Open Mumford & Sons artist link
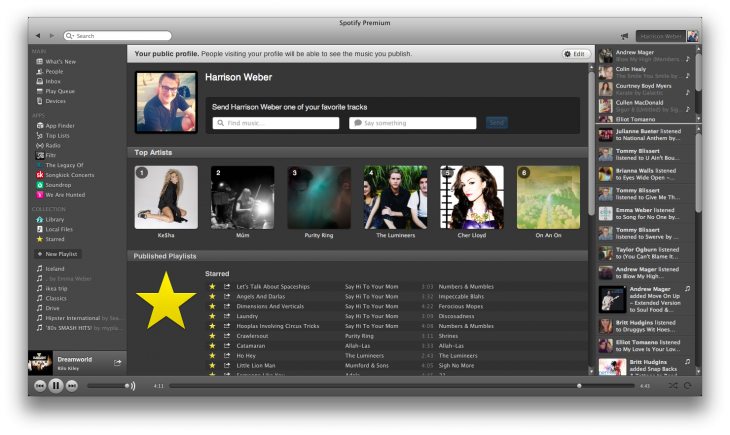 367,366
